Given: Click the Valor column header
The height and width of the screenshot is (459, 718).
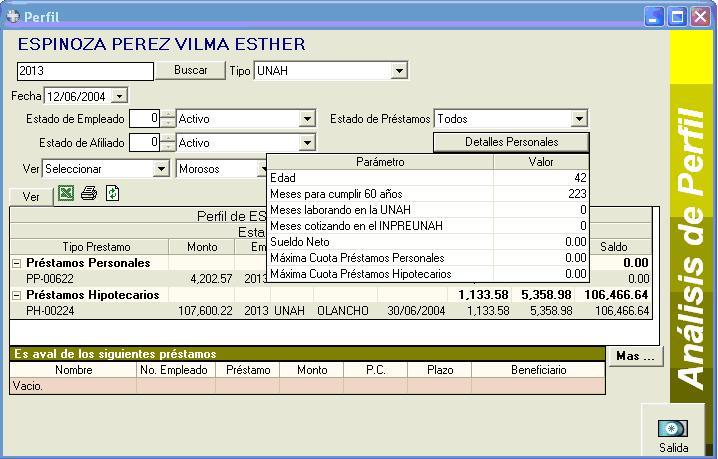Looking at the screenshot, I should [x=541, y=162].
